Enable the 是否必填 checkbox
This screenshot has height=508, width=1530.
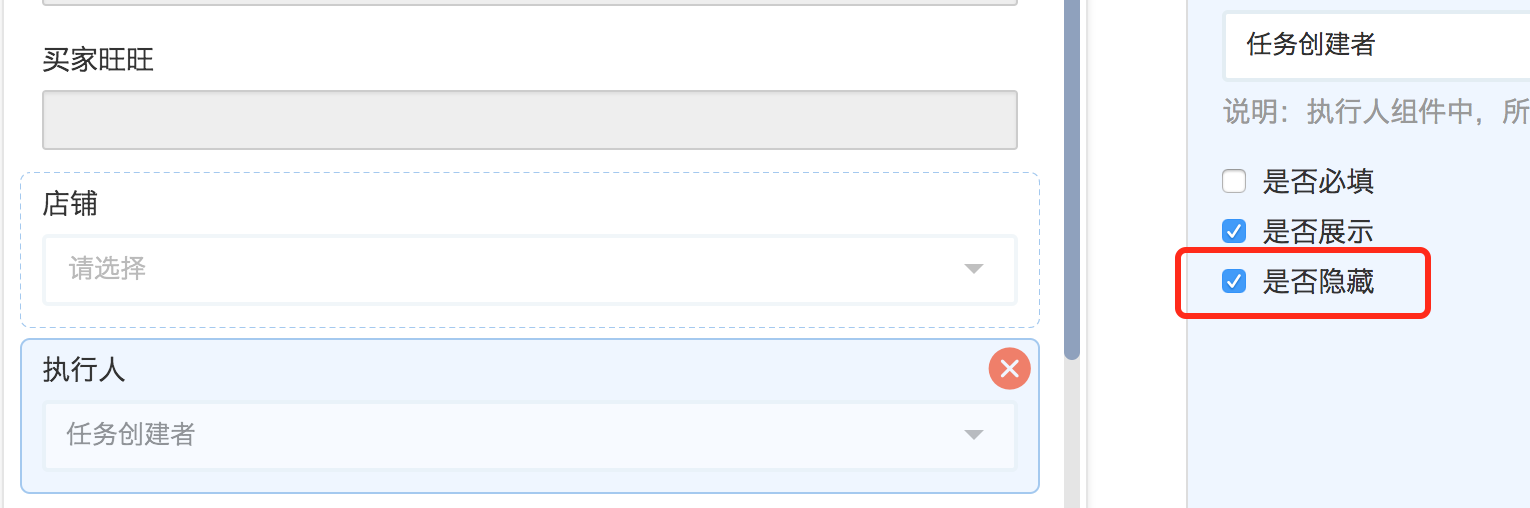coord(1235,181)
